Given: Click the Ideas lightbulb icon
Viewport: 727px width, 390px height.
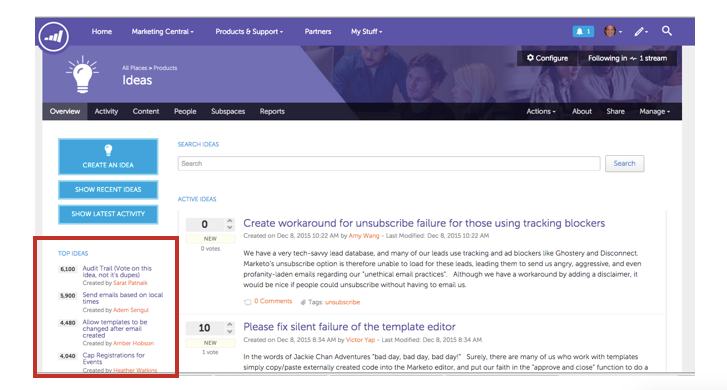Looking at the screenshot, I should [x=83, y=75].
